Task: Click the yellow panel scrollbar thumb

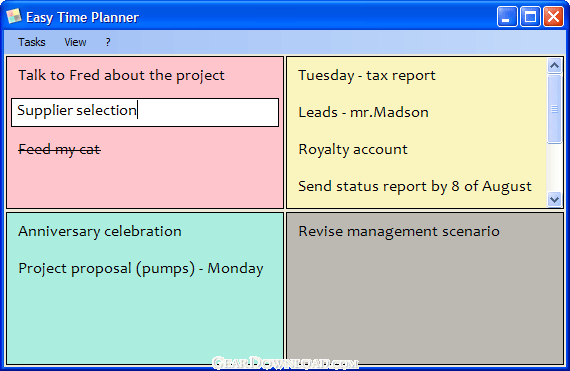Action: pos(554,109)
